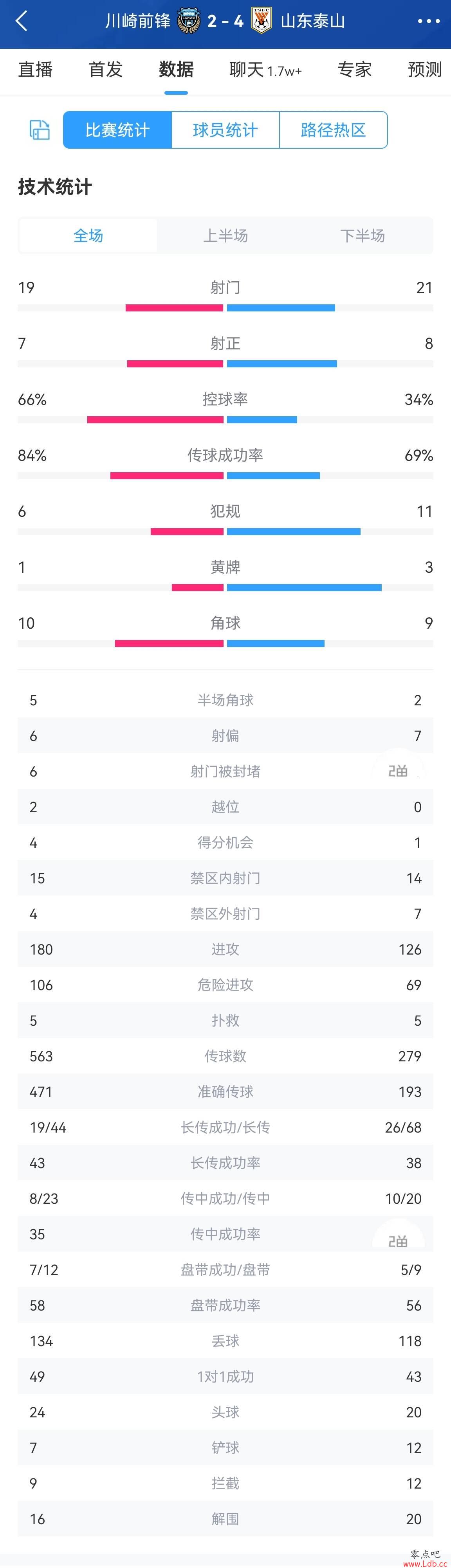The height and width of the screenshot is (1568, 451).
Task: Click the 控球率 possession bar
Action: point(225,420)
